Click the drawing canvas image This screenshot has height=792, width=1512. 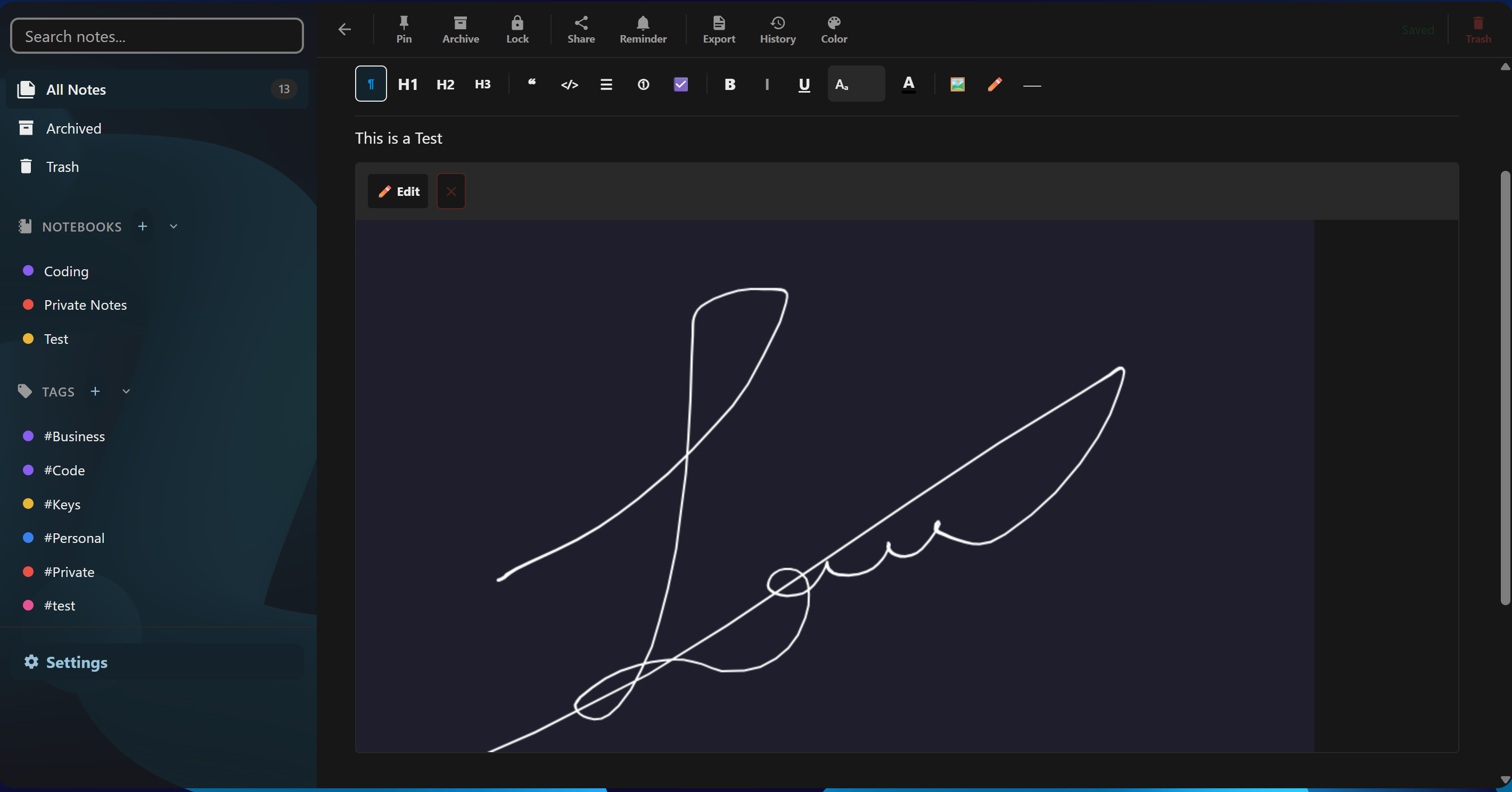pos(834,486)
